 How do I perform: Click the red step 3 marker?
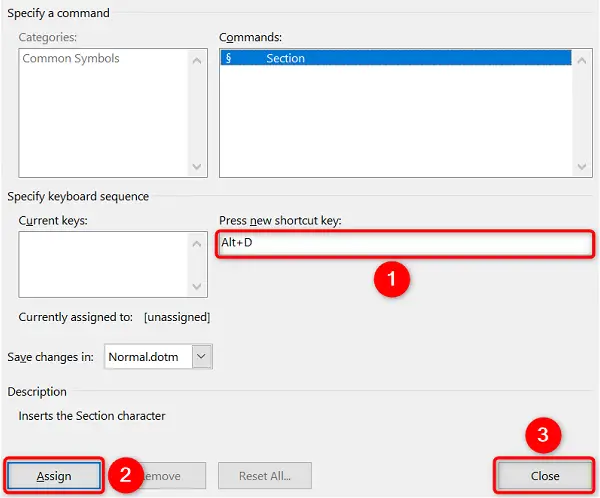(x=543, y=434)
